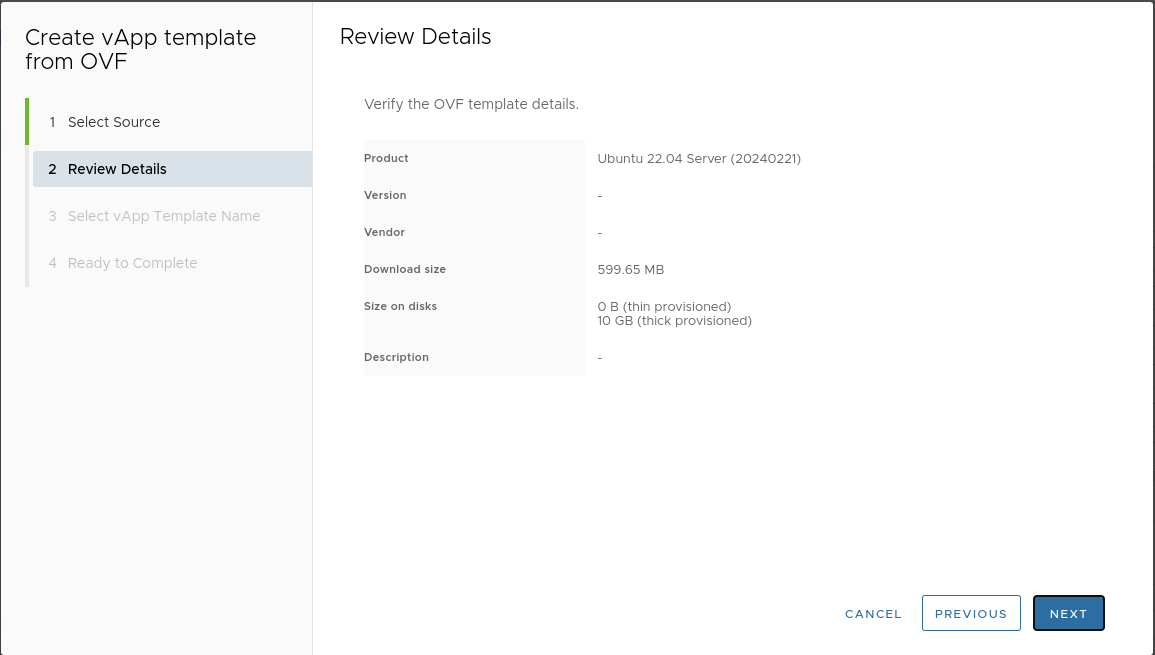This screenshot has height=655, width=1155.
Task: Click the NEXT button
Action: coord(1068,614)
